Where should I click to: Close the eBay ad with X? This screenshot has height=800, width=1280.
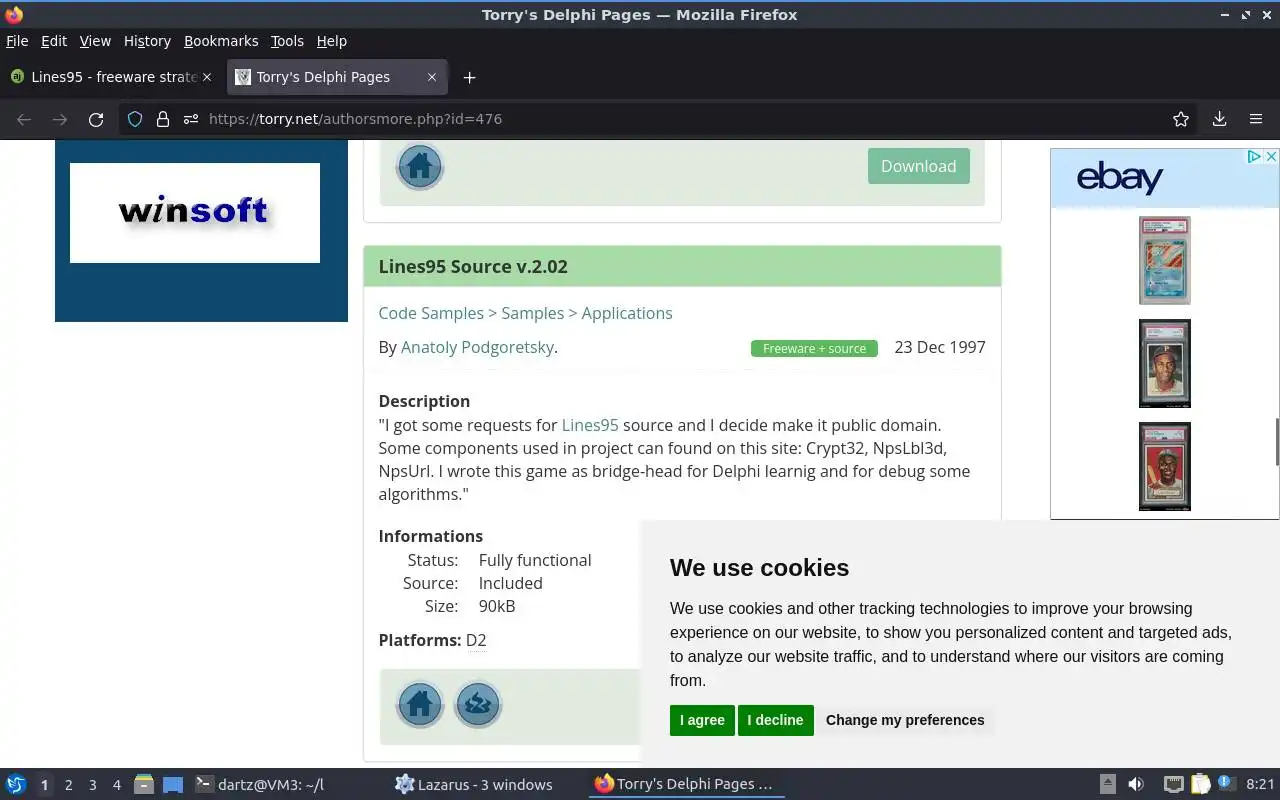point(1271,157)
